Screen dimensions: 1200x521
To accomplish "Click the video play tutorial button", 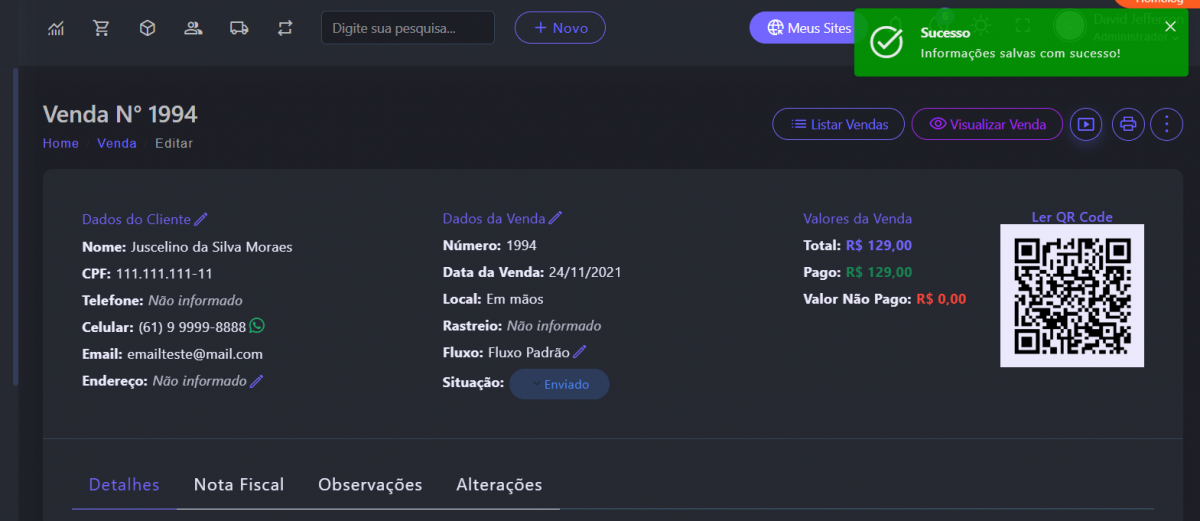I will 1085,124.
